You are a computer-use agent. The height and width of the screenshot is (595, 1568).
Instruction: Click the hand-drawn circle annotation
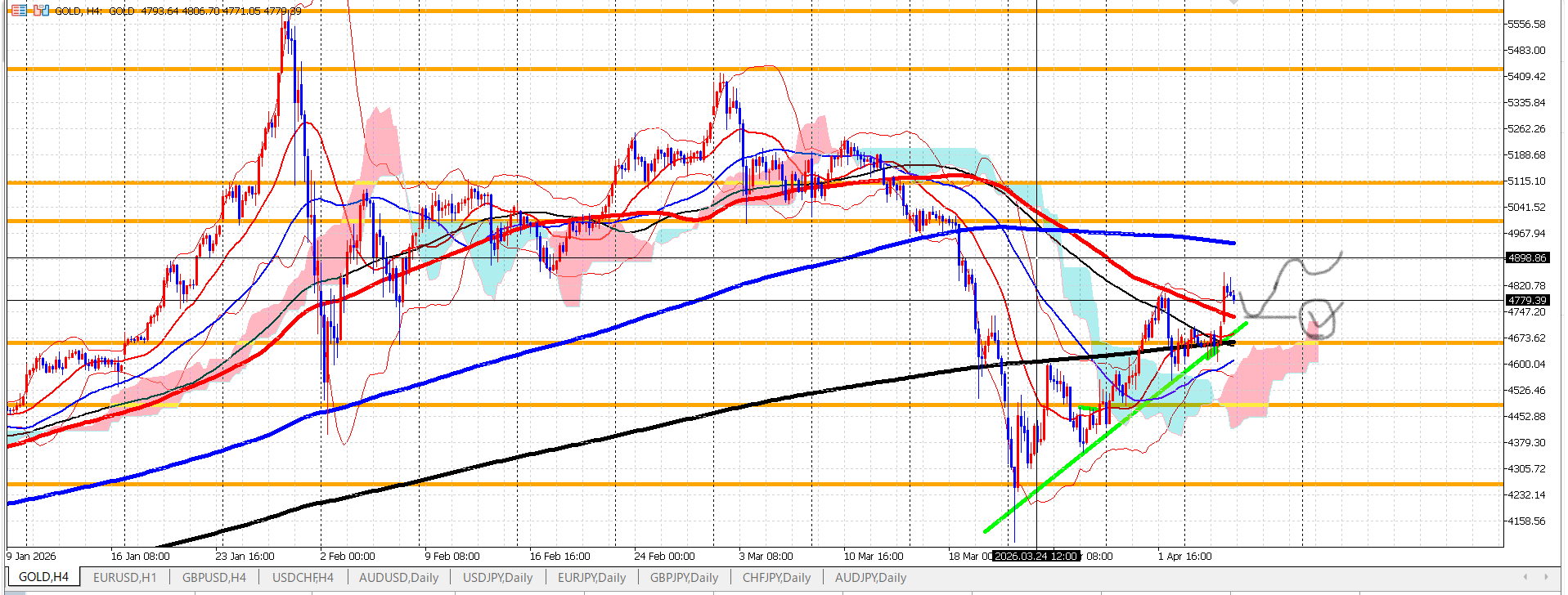[x=1319, y=319]
